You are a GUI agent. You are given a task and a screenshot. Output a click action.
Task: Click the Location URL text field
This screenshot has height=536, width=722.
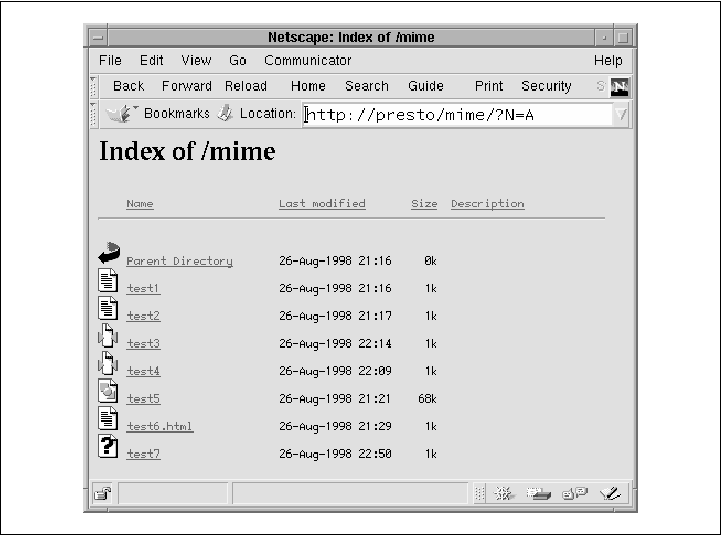click(456, 115)
